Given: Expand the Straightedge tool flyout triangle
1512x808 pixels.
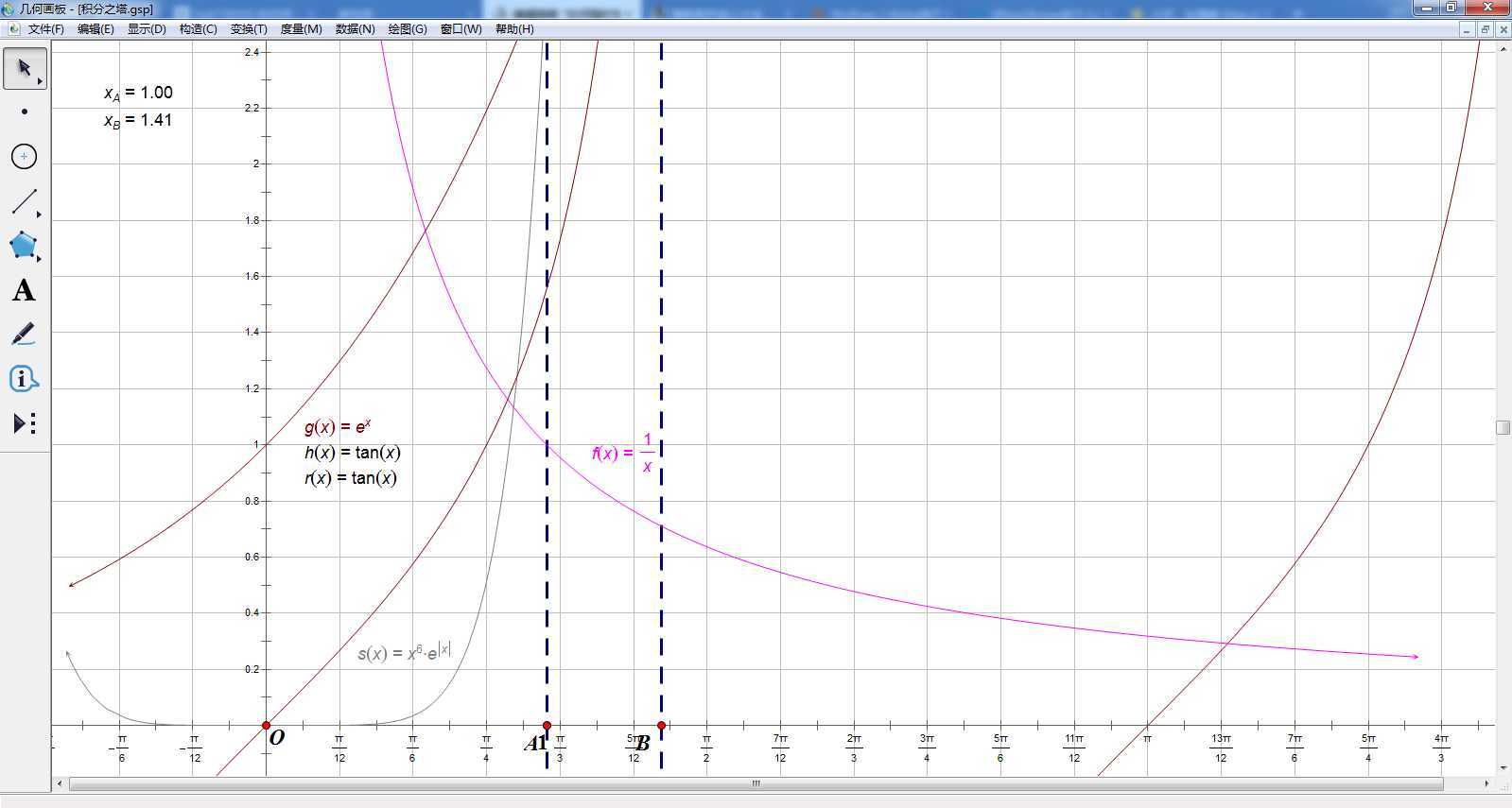Looking at the screenshot, I should 40,215.
